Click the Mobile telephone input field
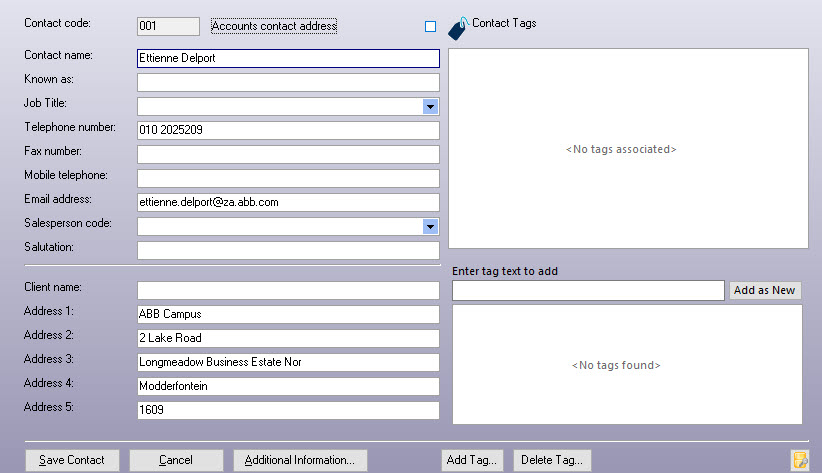822x473 pixels. coord(288,178)
